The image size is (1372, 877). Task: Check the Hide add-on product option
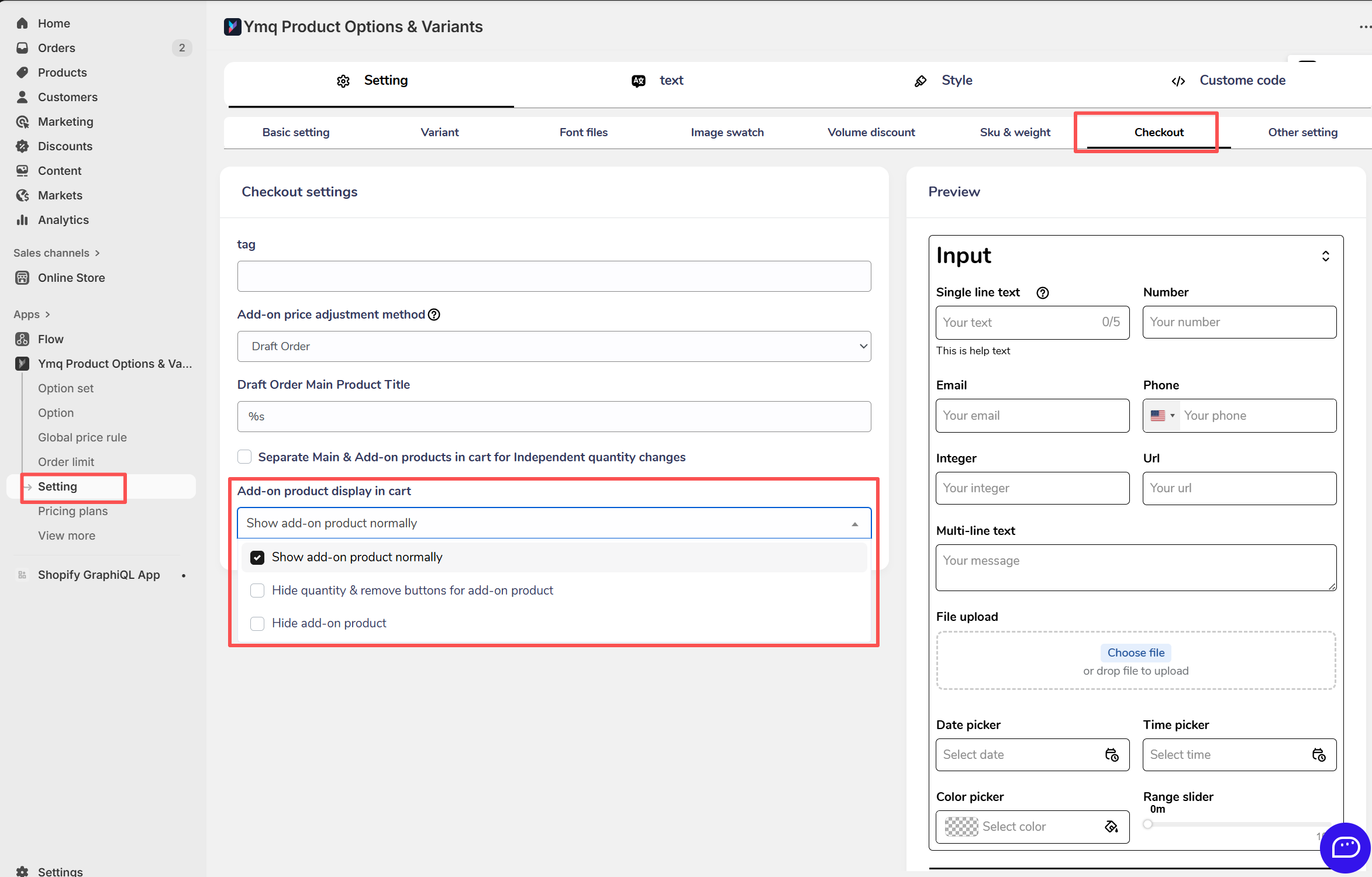[257, 623]
